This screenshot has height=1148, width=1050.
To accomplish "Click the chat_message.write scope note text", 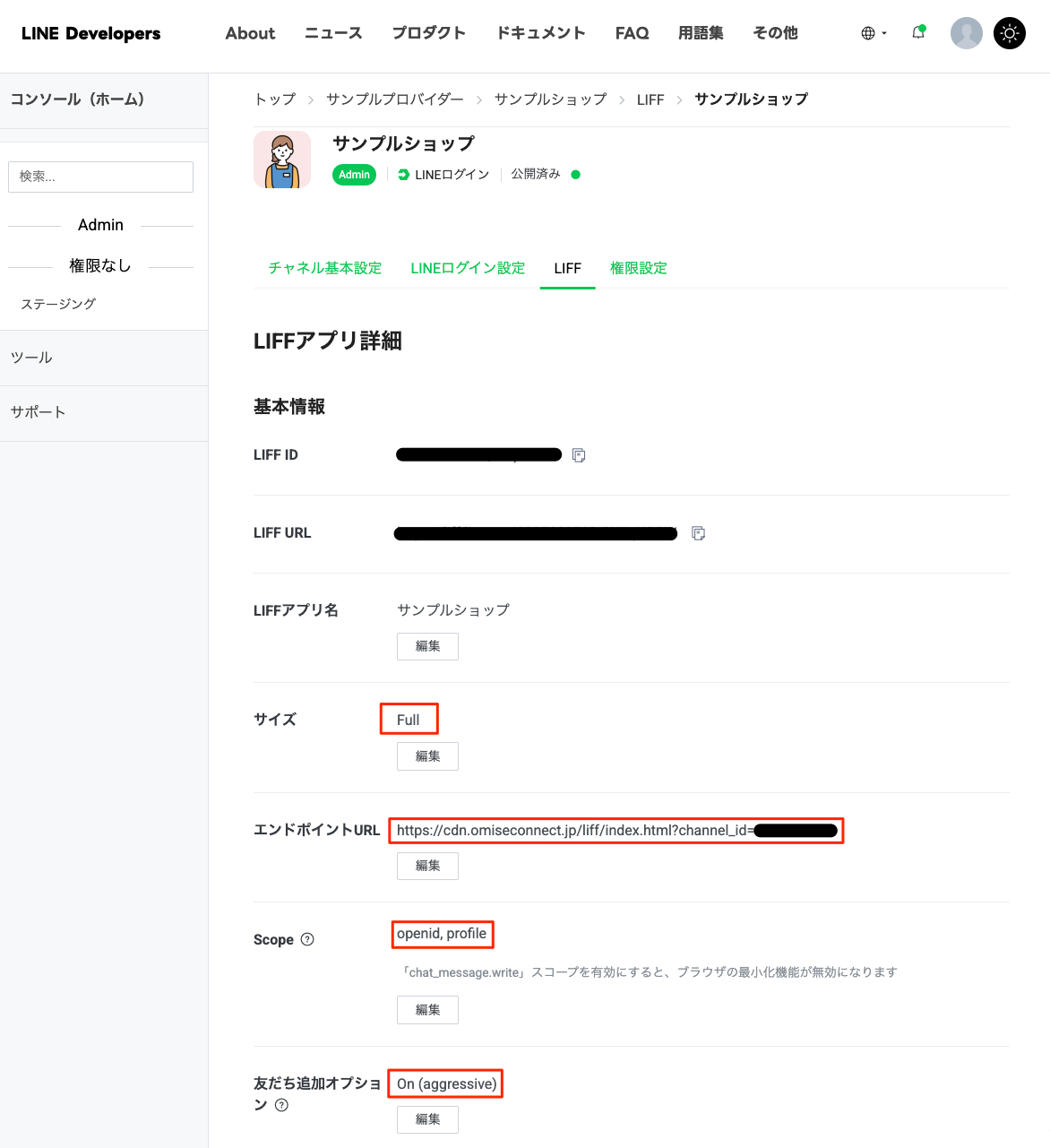I will pos(650,972).
